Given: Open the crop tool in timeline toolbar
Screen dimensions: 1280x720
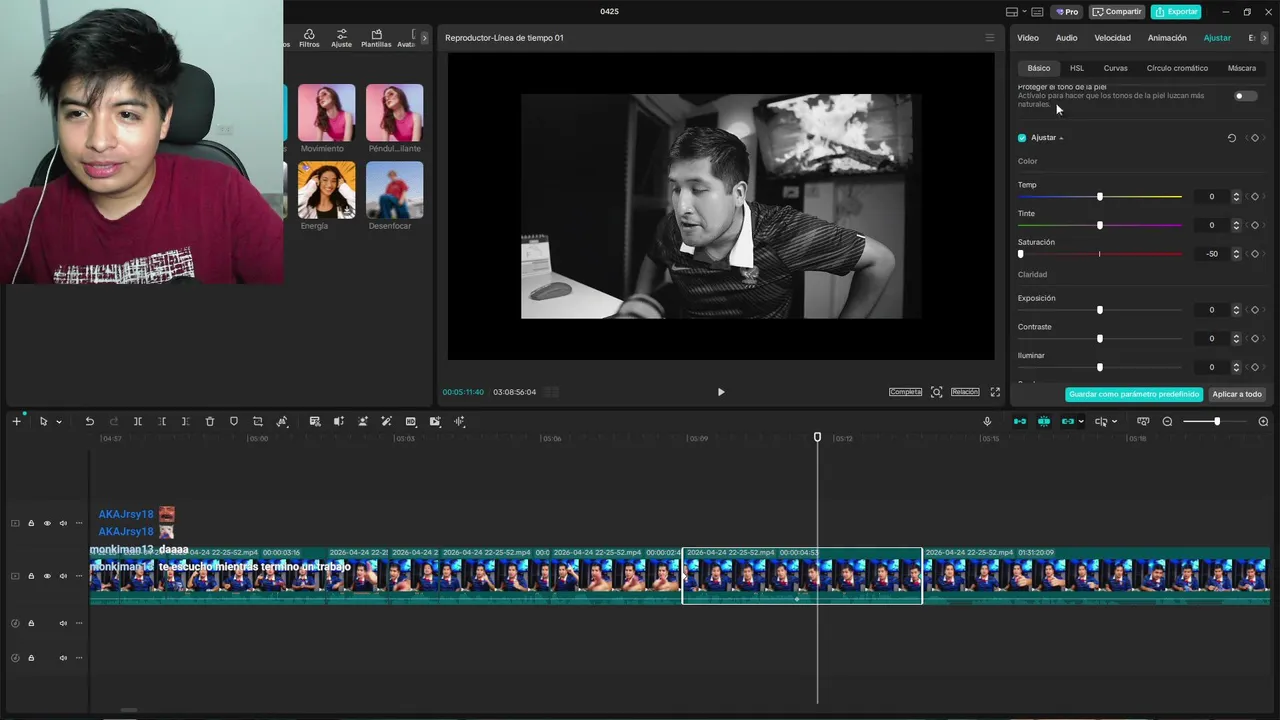Looking at the screenshot, I should pyautogui.click(x=258, y=422).
